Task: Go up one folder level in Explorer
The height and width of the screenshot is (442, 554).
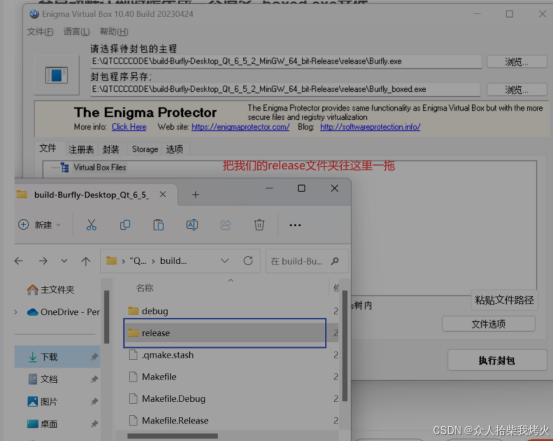Action: pos(86,261)
